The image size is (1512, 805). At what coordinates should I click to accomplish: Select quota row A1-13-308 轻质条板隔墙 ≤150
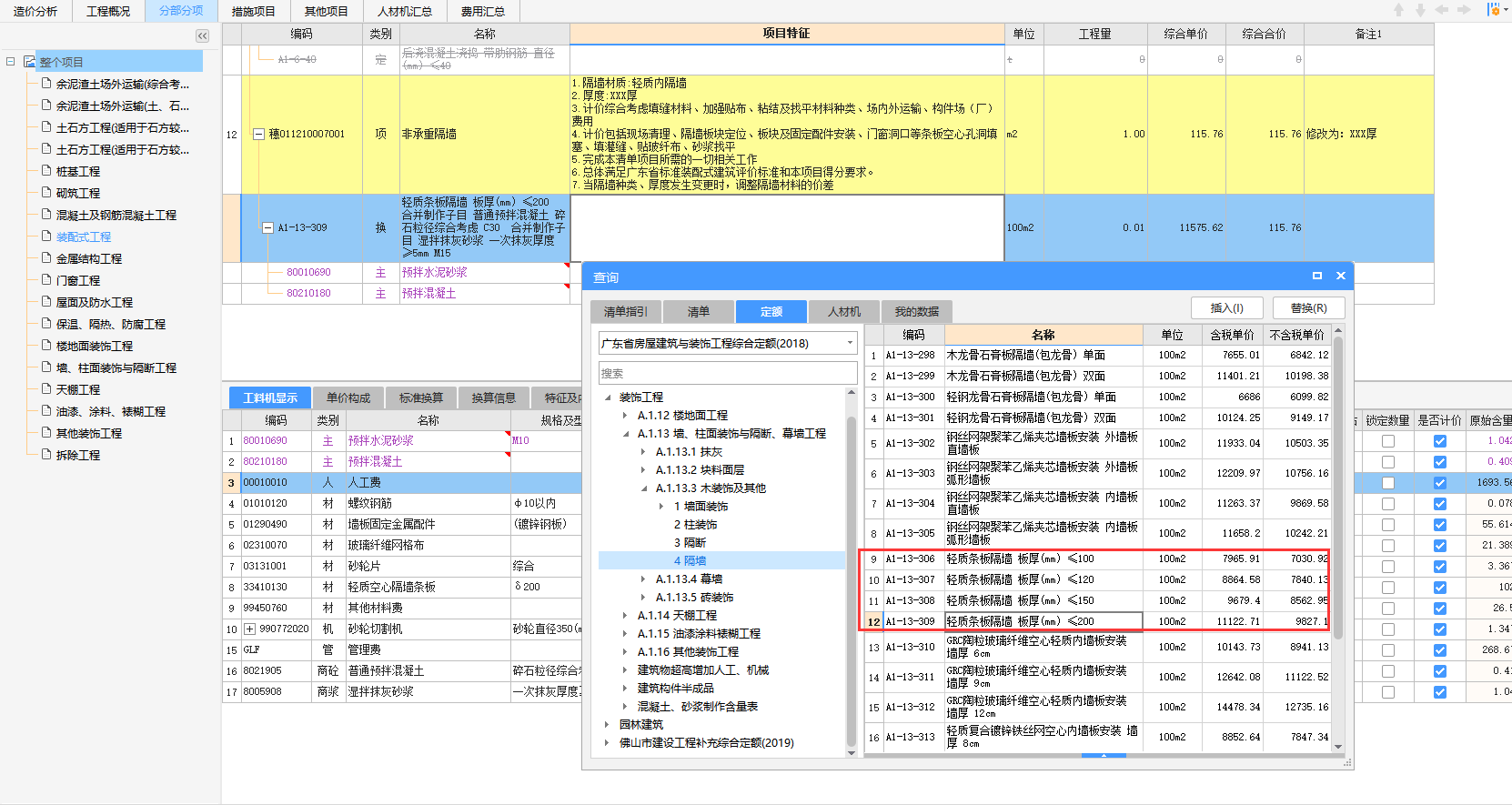click(1097, 600)
